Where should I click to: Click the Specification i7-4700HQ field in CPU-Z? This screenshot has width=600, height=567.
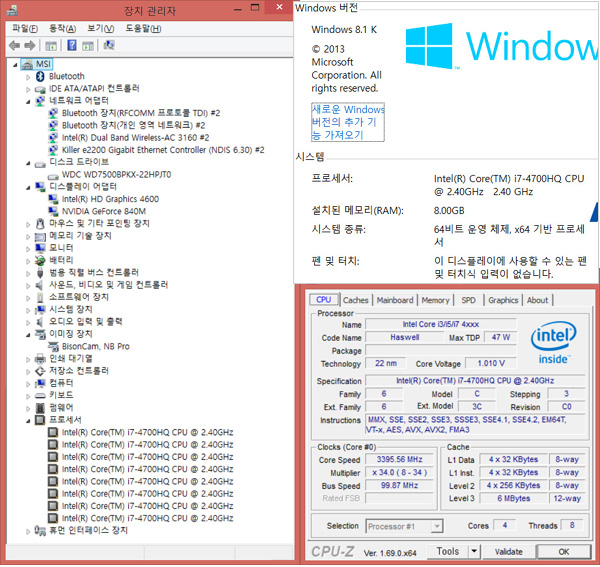(475, 381)
